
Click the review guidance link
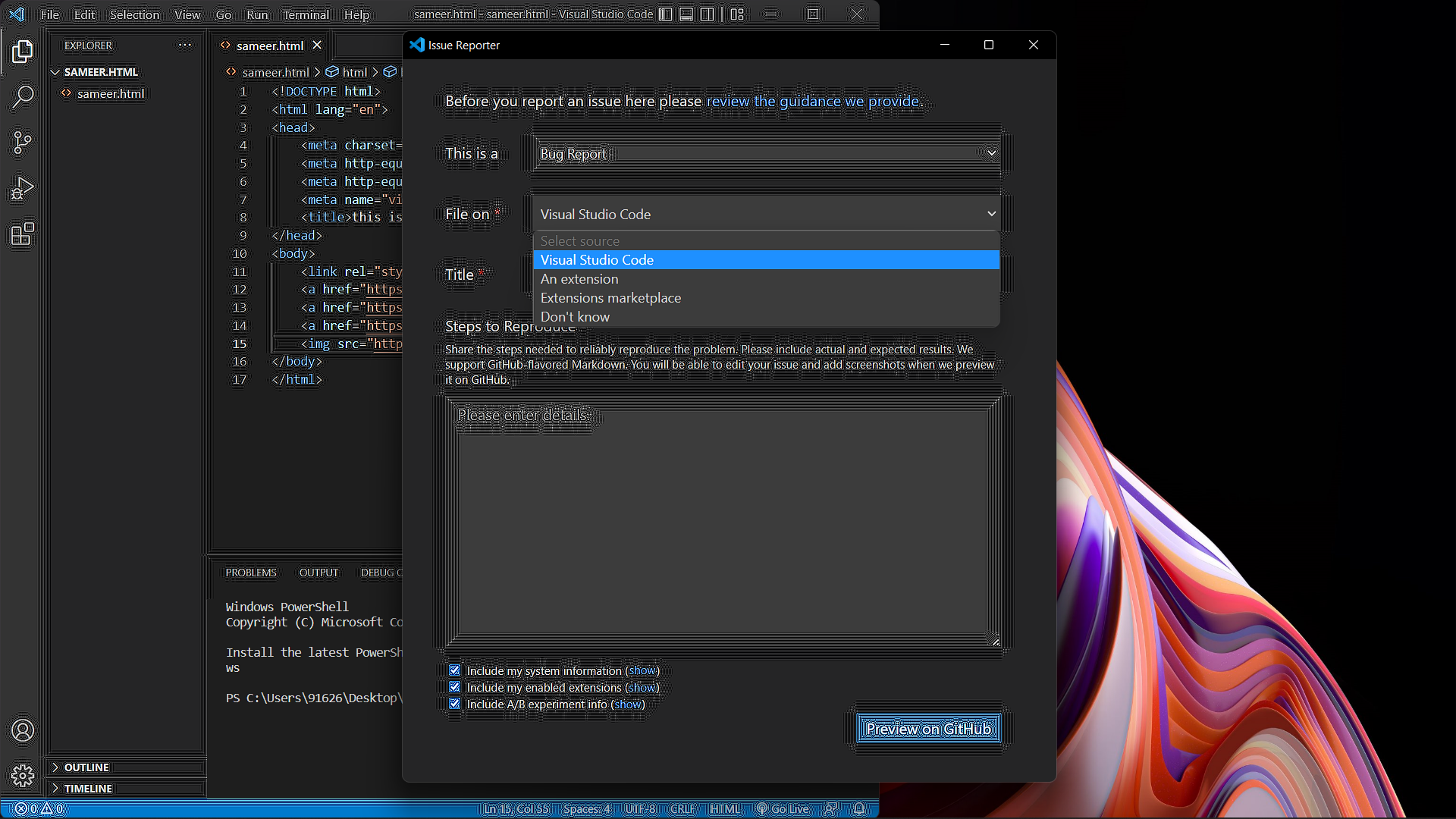click(x=812, y=101)
